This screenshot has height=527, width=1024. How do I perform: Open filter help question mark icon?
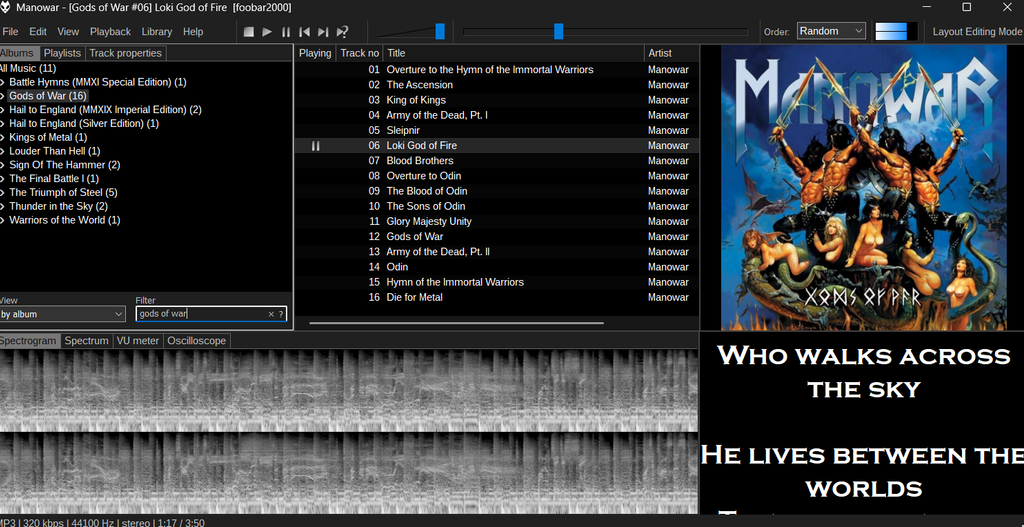281,314
